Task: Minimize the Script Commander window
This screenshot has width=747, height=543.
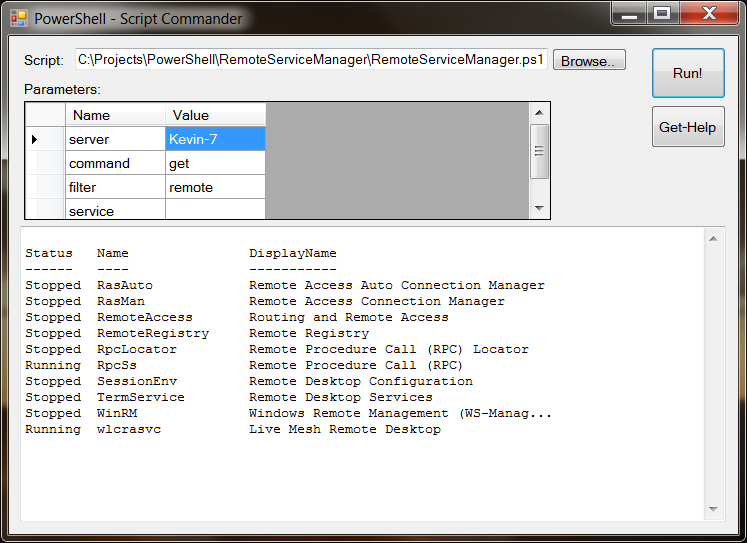Action: [x=629, y=13]
